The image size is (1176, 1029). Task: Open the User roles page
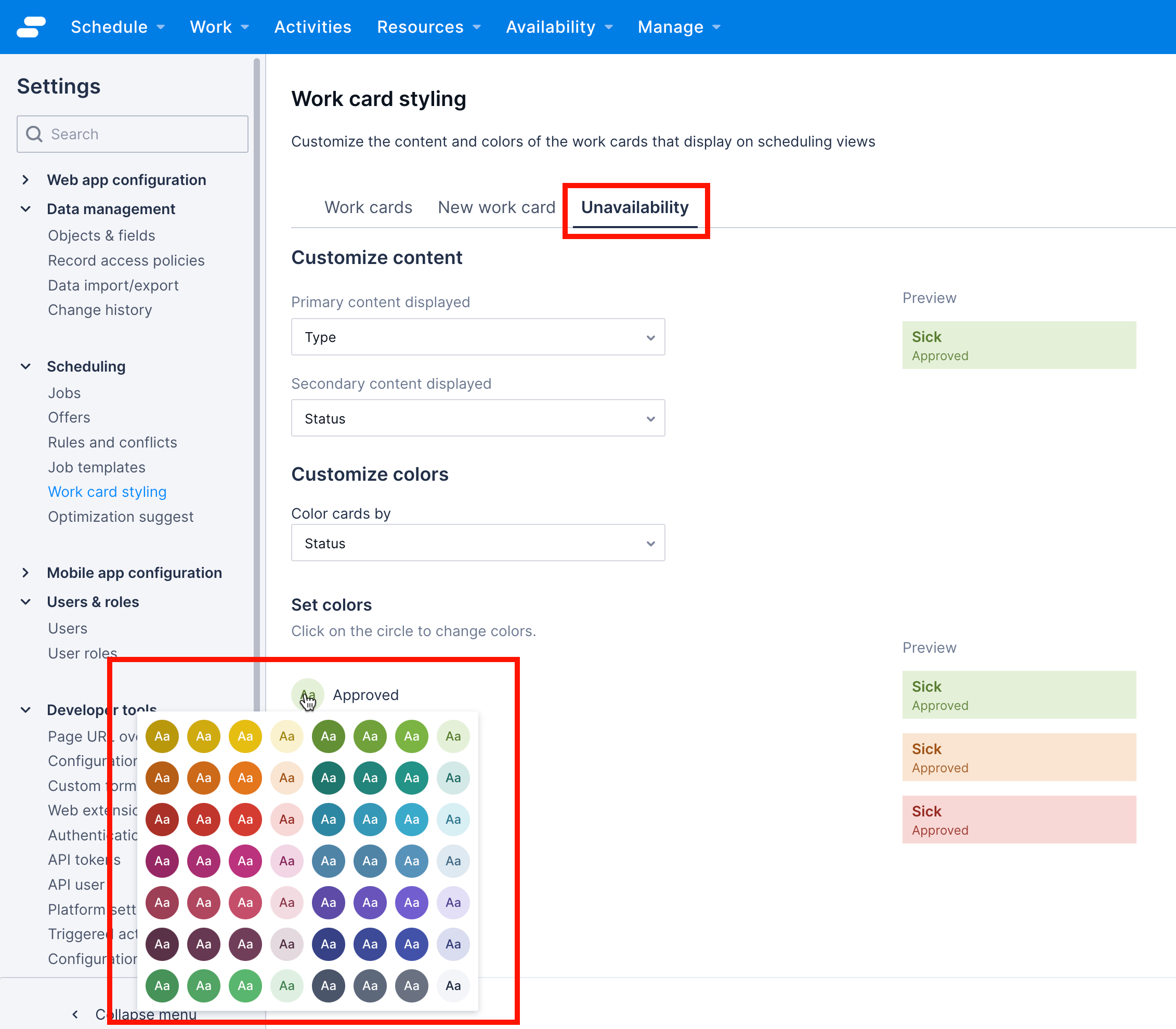click(x=82, y=653)
